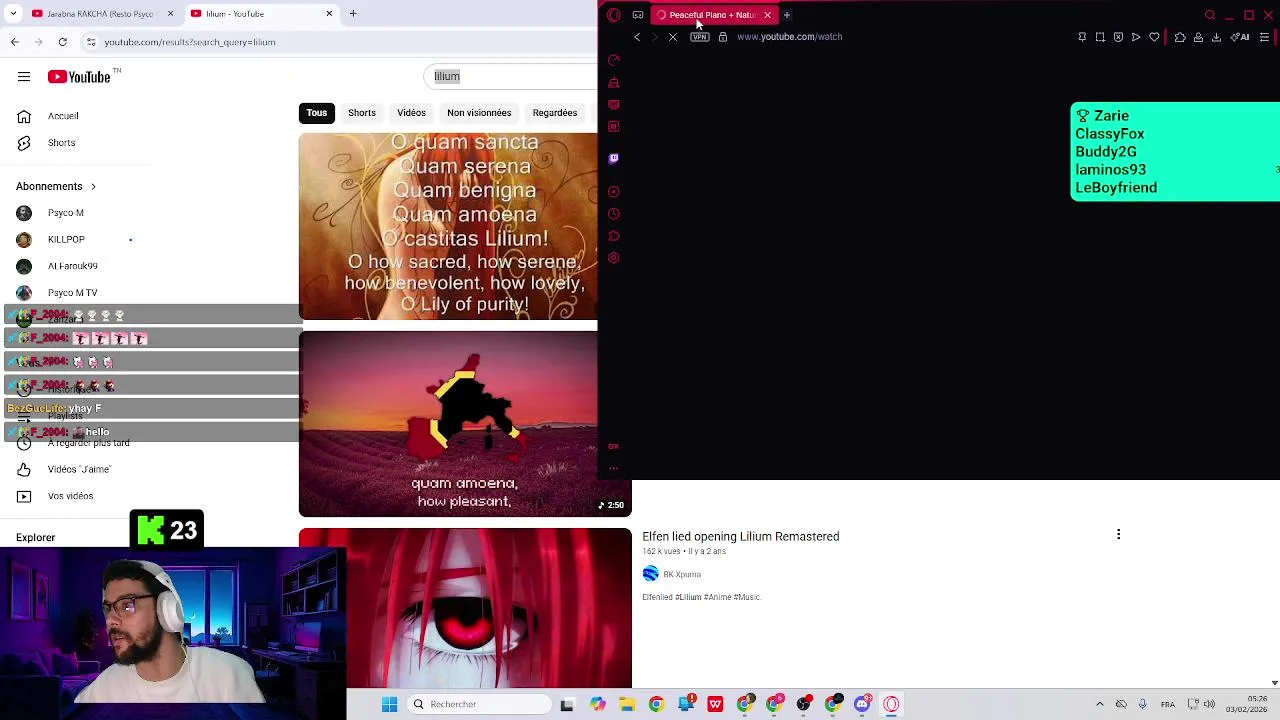Close the lilium - YouTube Chrome tab
This screenshot has width=1280, height=720.
coord(329,14)
